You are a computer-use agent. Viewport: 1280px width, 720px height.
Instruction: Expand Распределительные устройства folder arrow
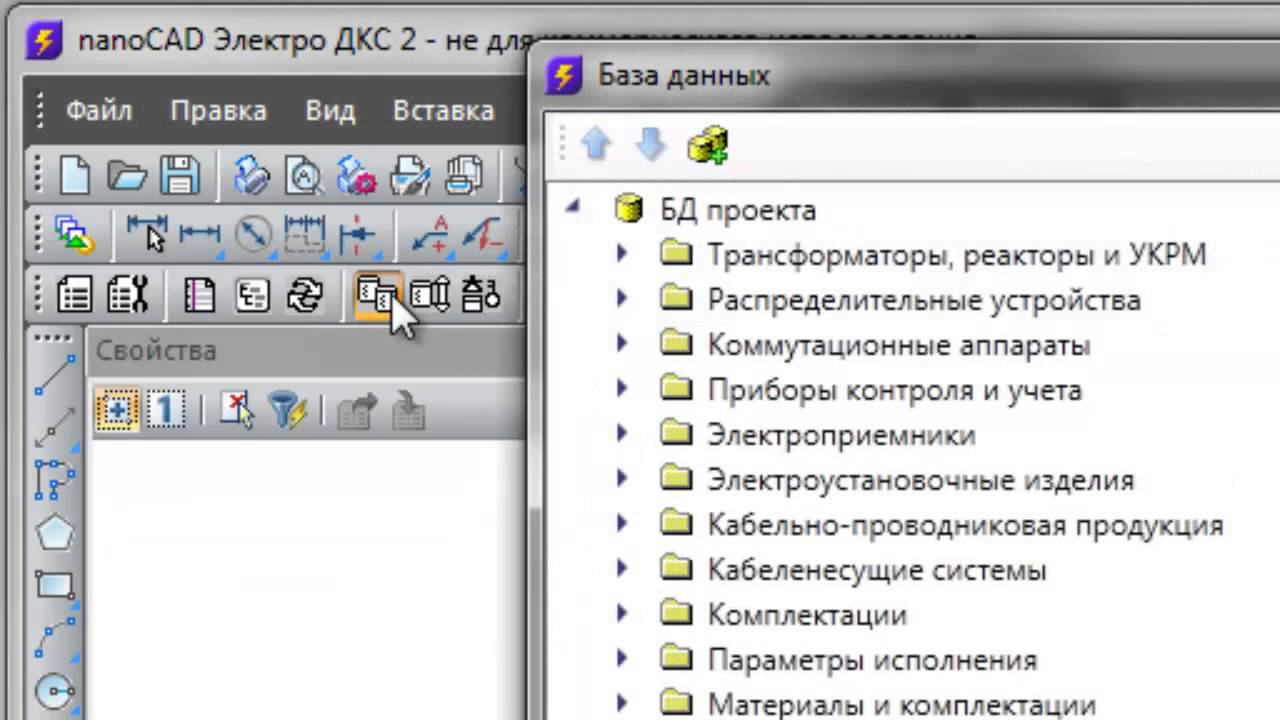click(x=621, y=299)
